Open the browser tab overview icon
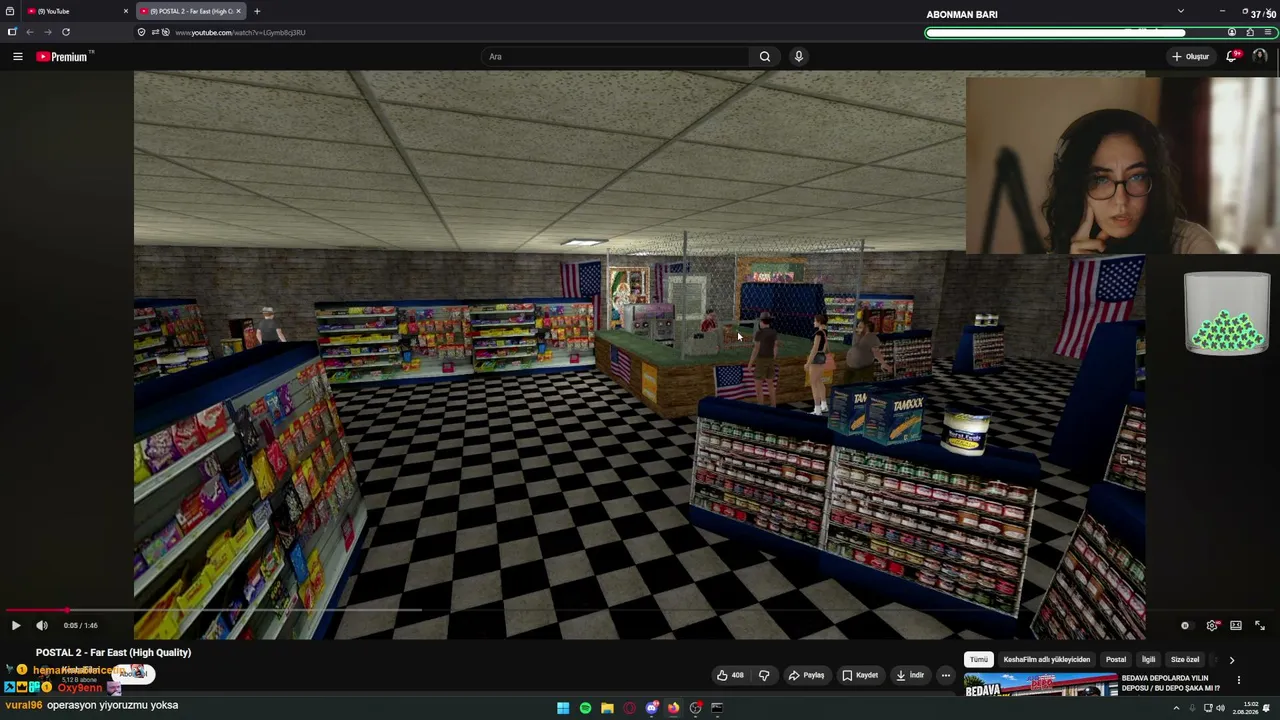Viewport: 1280px width, 720px height. click(10, 11)
